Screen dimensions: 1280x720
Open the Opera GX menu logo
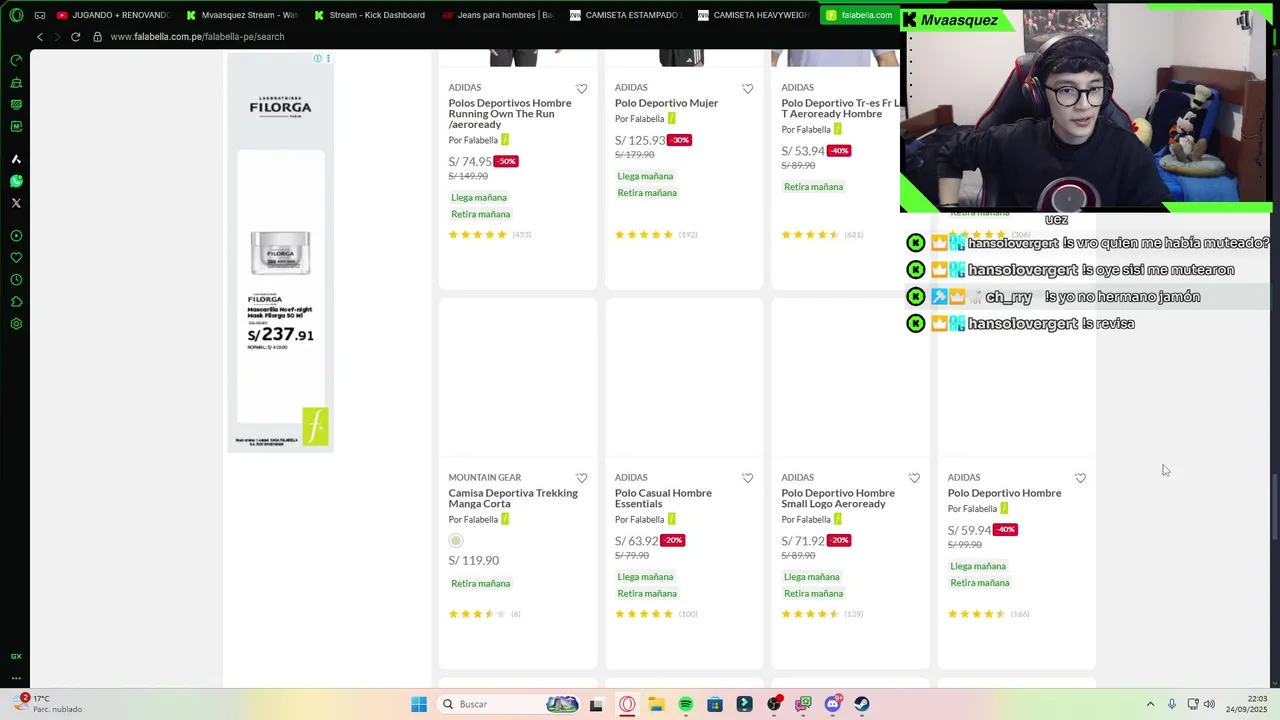[x=16, y=15]
